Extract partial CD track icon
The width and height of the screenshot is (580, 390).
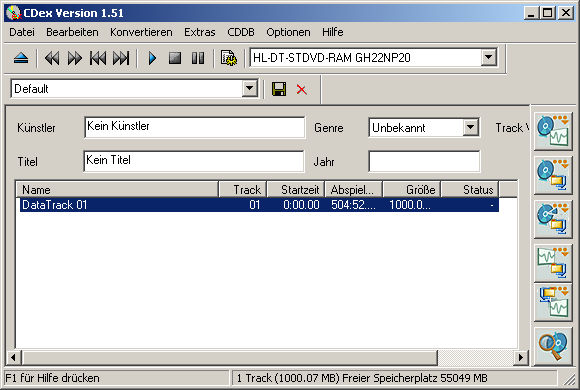point(553,219)
